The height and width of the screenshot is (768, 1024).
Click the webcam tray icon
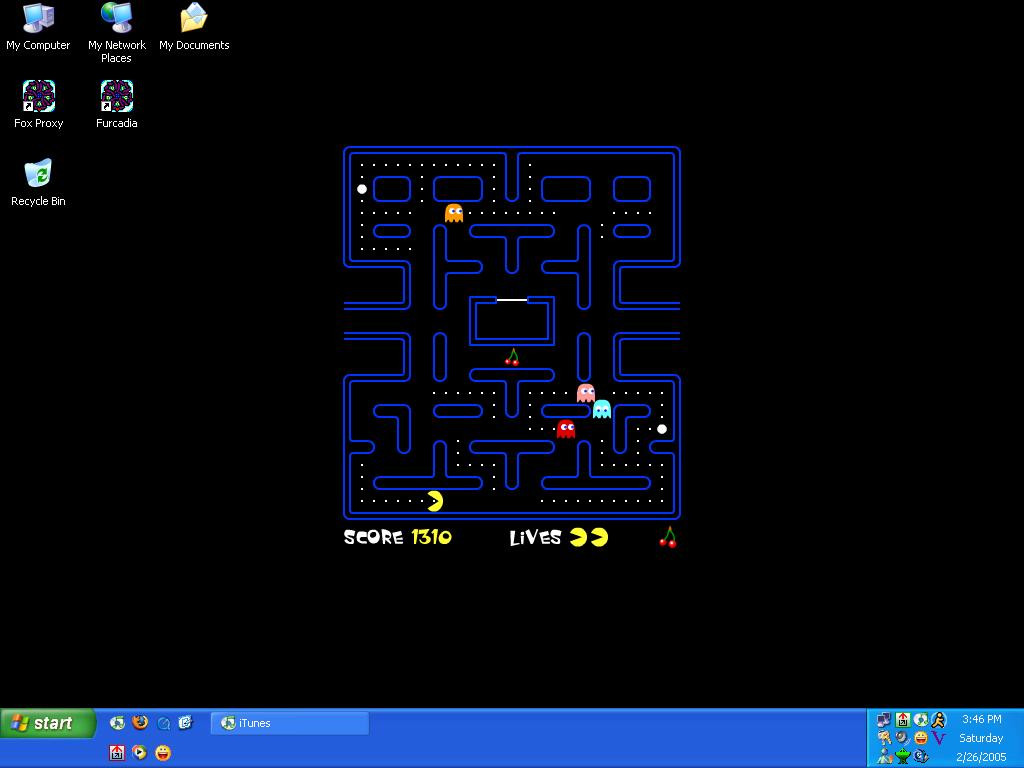click(x=903, y=738)
